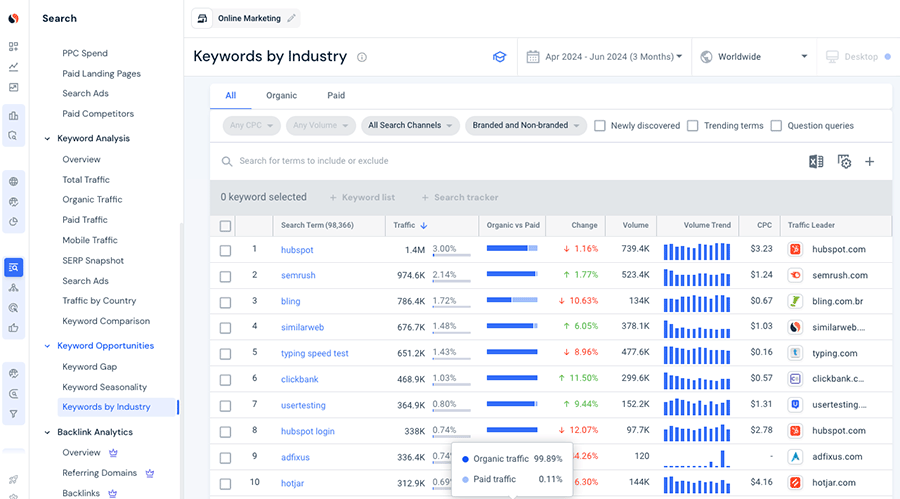This screenshot has width=900, height=499.
Task: Open the academy graduation cap icon
Action: pyautogui.click(x=499, y=57)
